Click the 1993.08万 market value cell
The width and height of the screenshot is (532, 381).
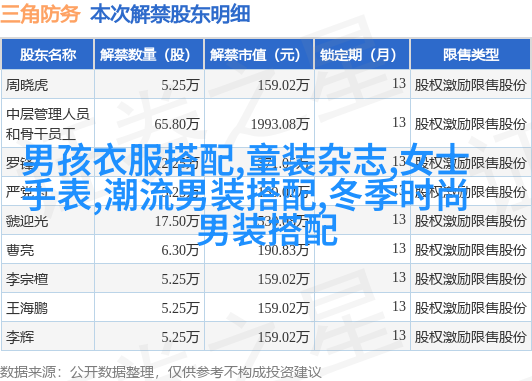click(280, 124)
